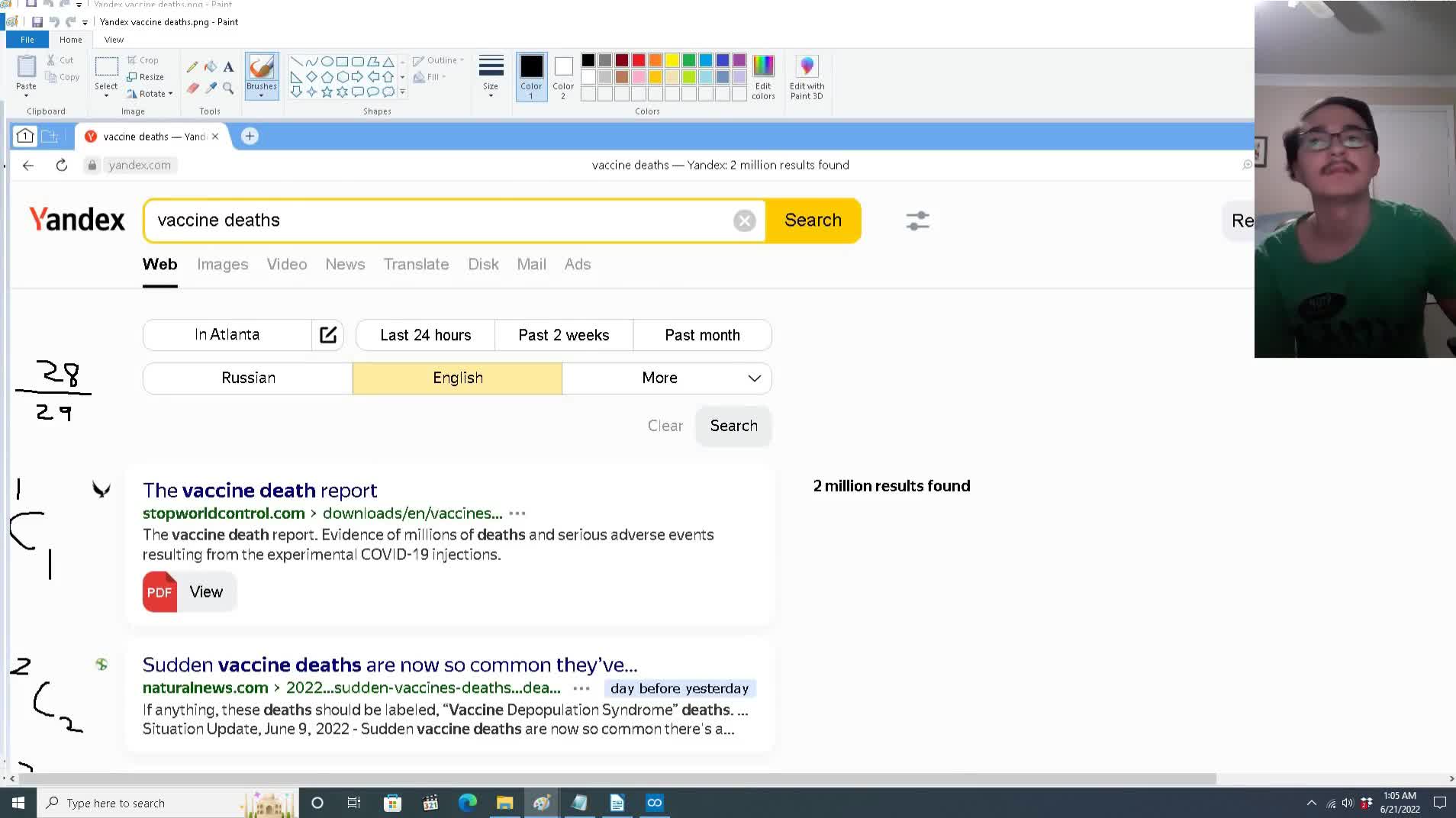Switch to the Home ribbon tab
The width and height of the screenshot is (1456, 818).
click(x=71, y=40)
